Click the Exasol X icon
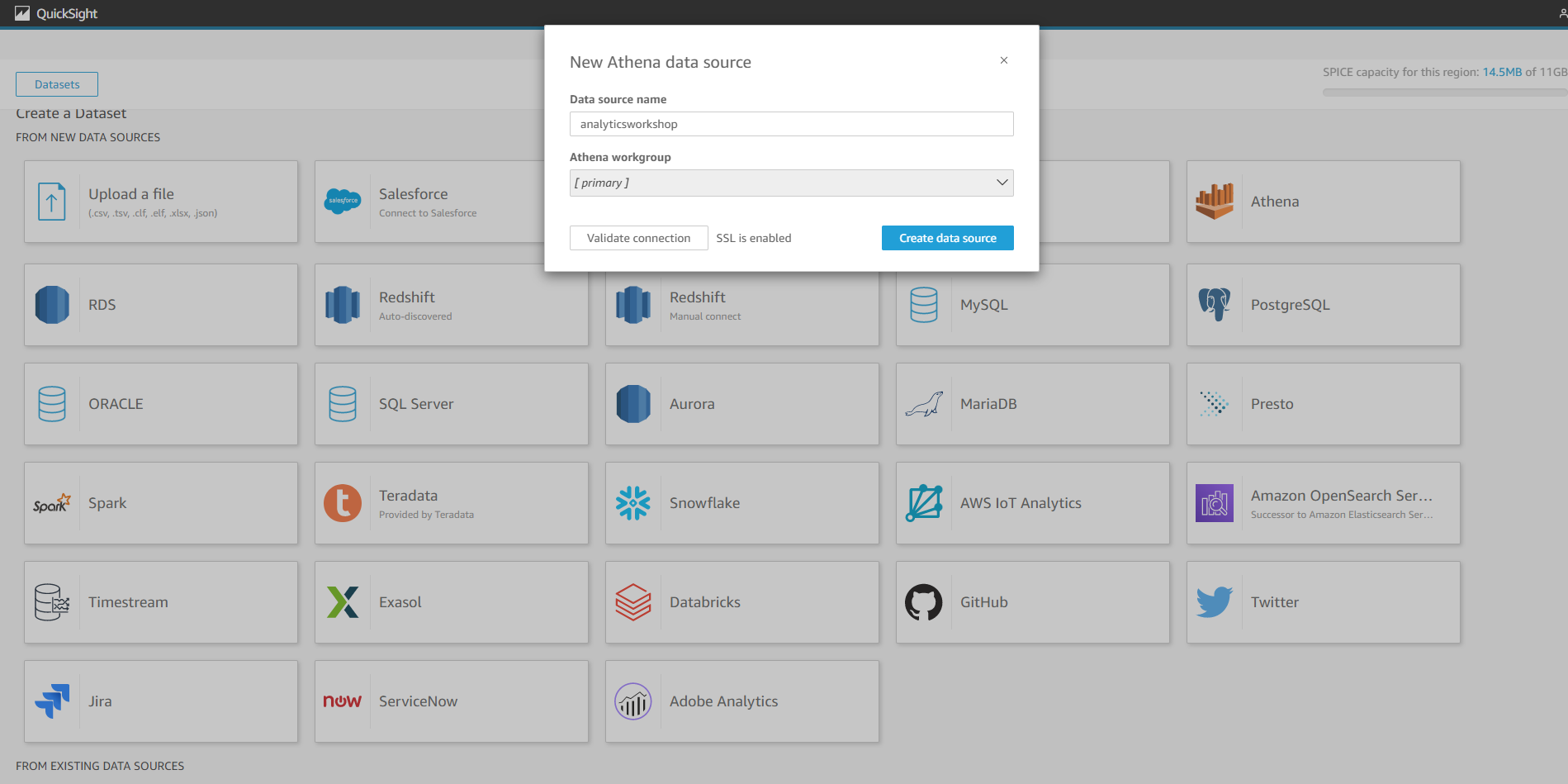This screenshot has height=784, width=1568. pyautogui.click(x=343, y=602)
